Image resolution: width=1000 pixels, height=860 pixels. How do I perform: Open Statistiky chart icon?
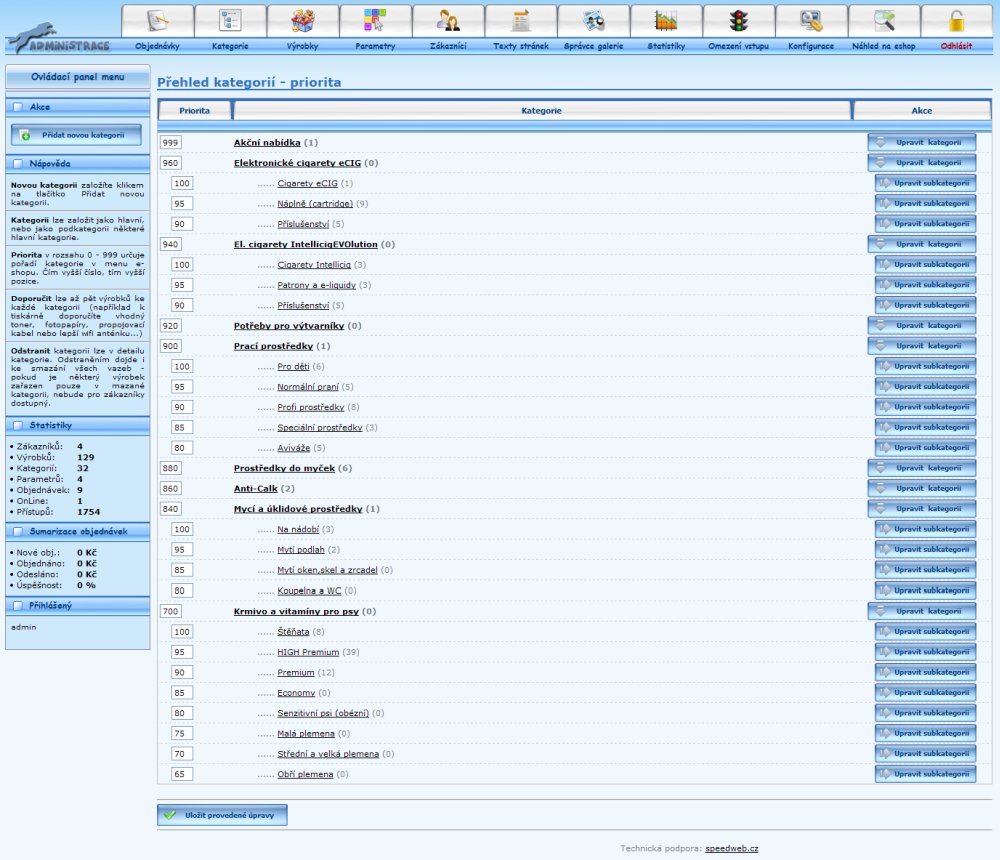(666, 21)
